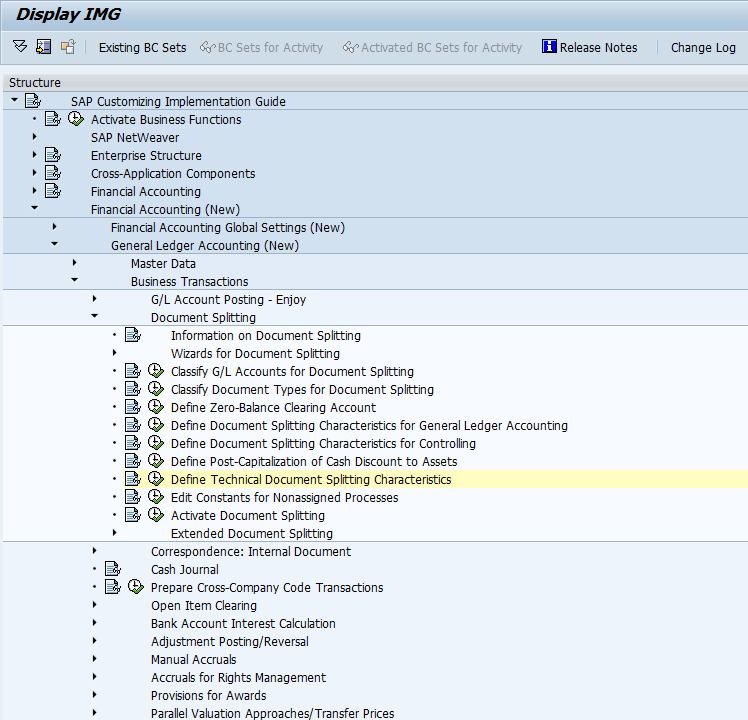Execute Define Splitting Characteristics for General Ledger
This screenshot has height=720, width=748.
click(156, 425)
